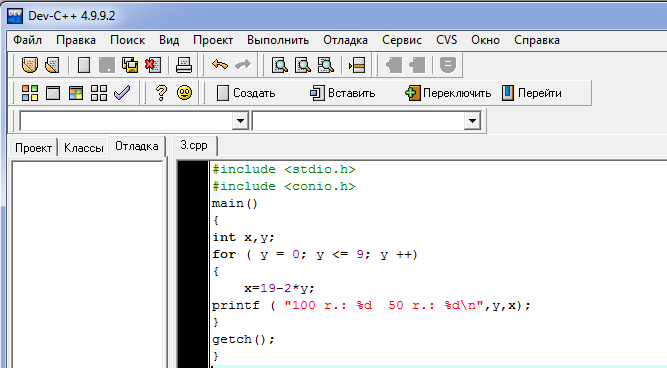Open the Вид menu

(169, 40)
